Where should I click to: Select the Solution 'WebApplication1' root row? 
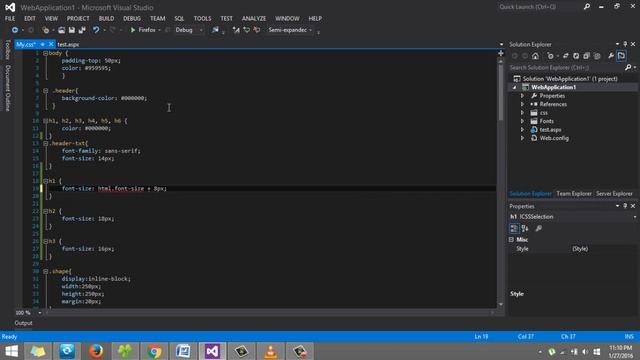pyautogui.click(x=570, y=79)
